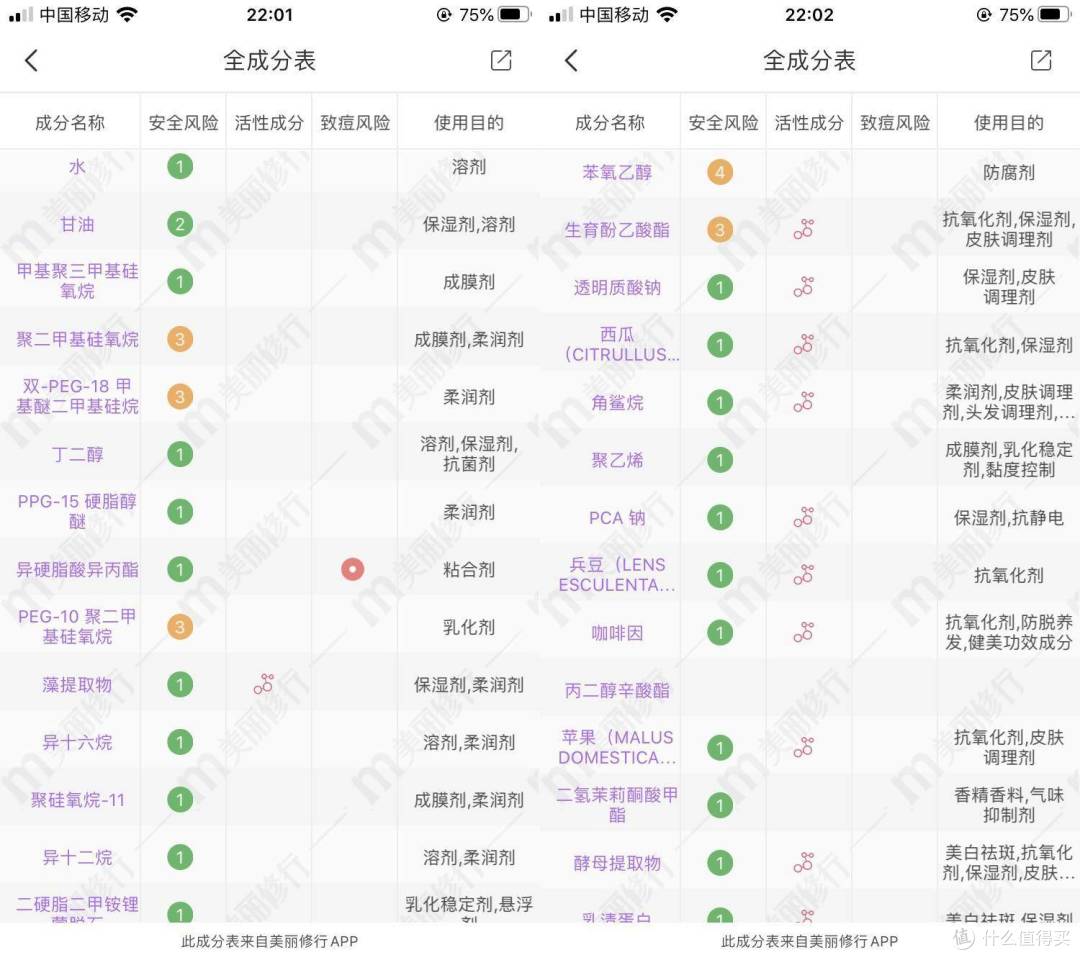The height and width of the screenshot is (960, 1080).
Task: Tap battery indicator in left status bar
Action: click(x=515, y=14)
